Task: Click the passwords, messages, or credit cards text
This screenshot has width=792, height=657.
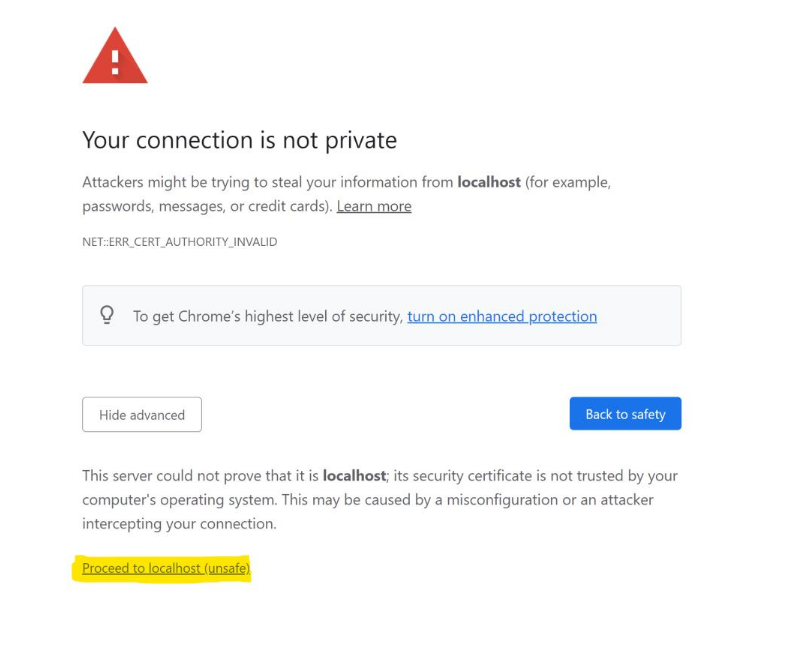Action: click(207, 206)
